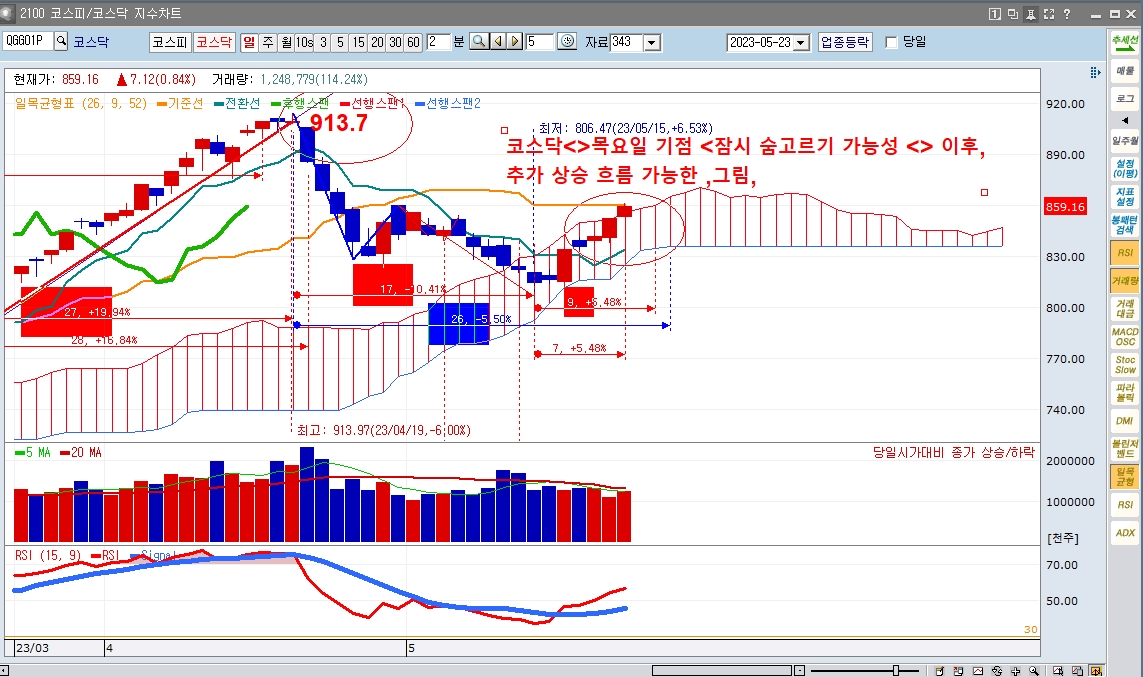
Task: Toggle the 볼린저밴드 indicator
Action: (x=1125, y=448)
